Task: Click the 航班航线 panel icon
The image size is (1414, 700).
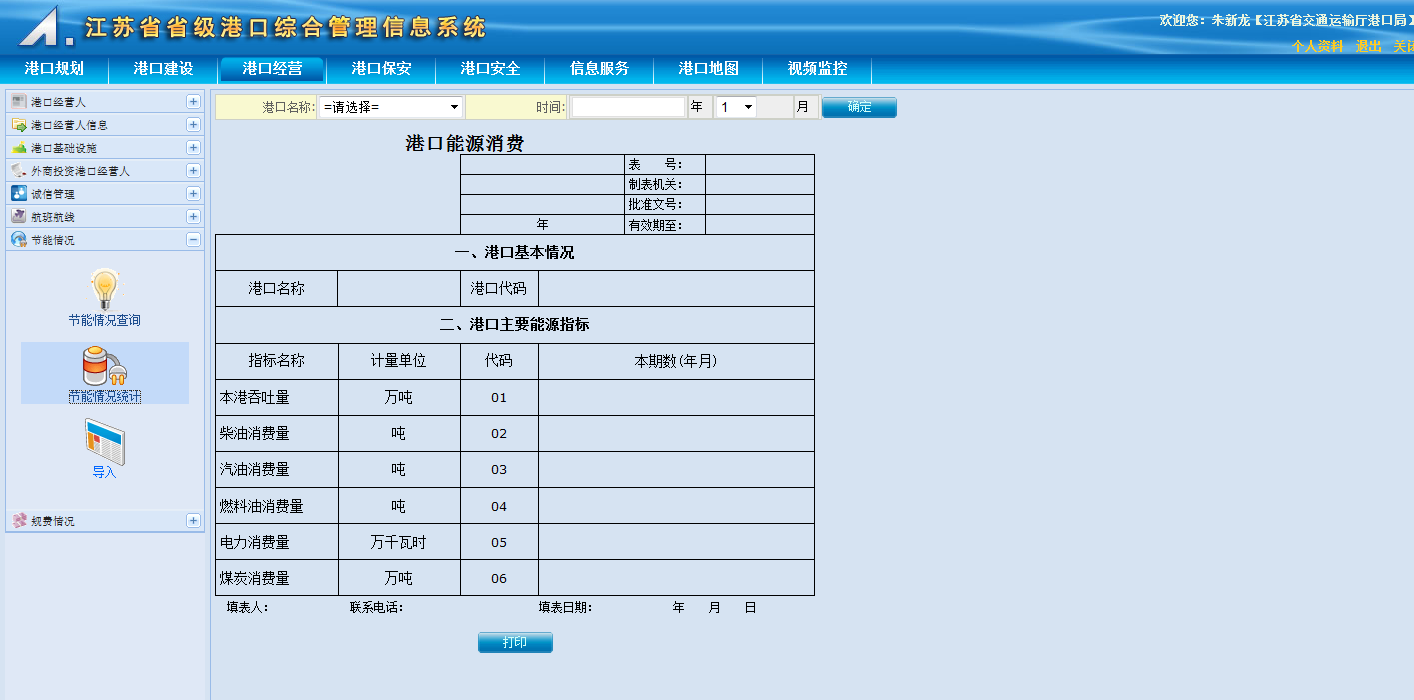Action: click(18, 217)
